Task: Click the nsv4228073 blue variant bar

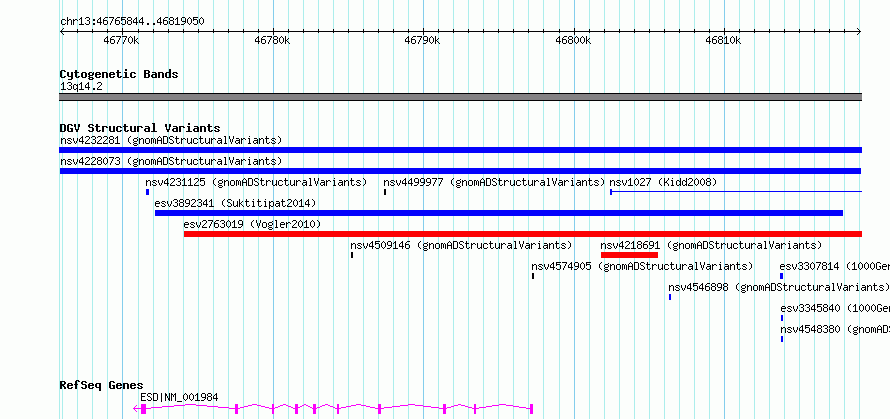Action: point(460,171)
